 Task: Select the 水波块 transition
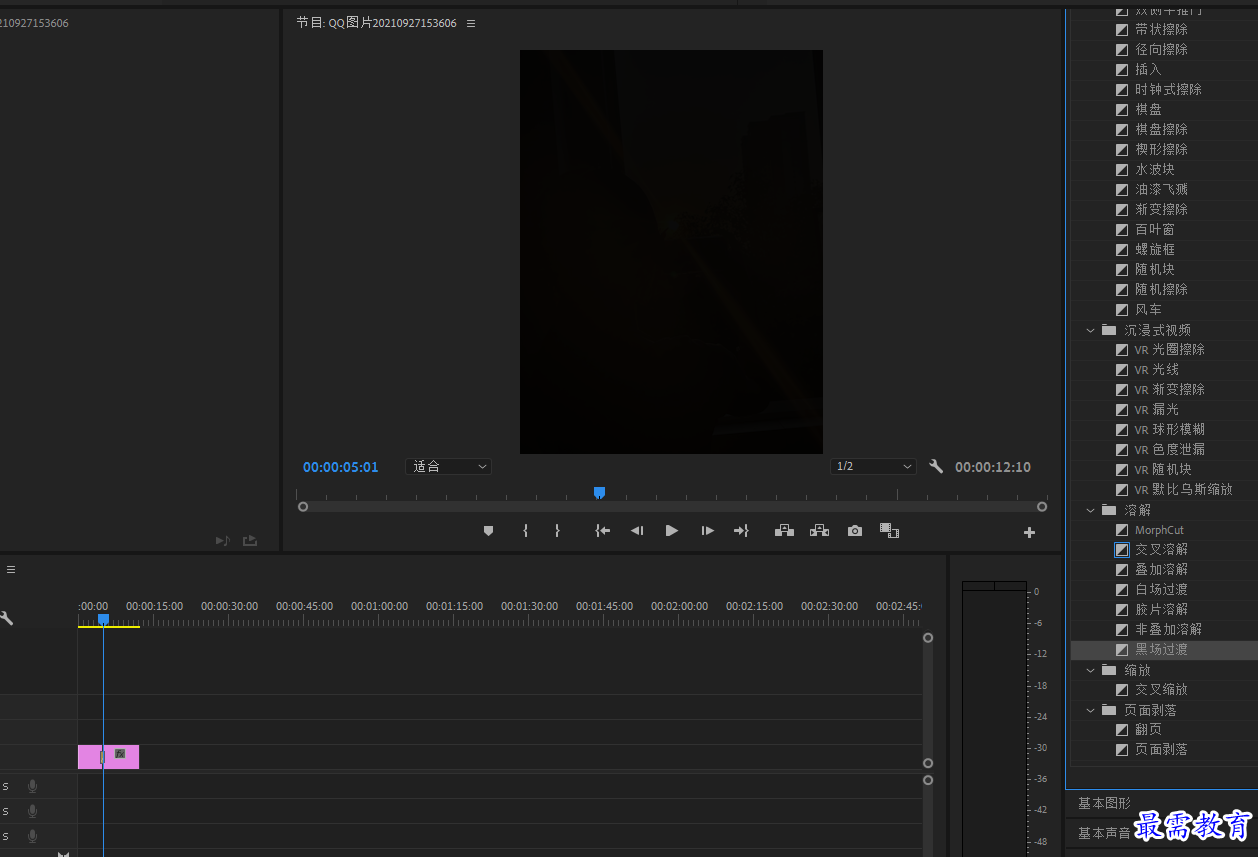[x=1155, y=169]
